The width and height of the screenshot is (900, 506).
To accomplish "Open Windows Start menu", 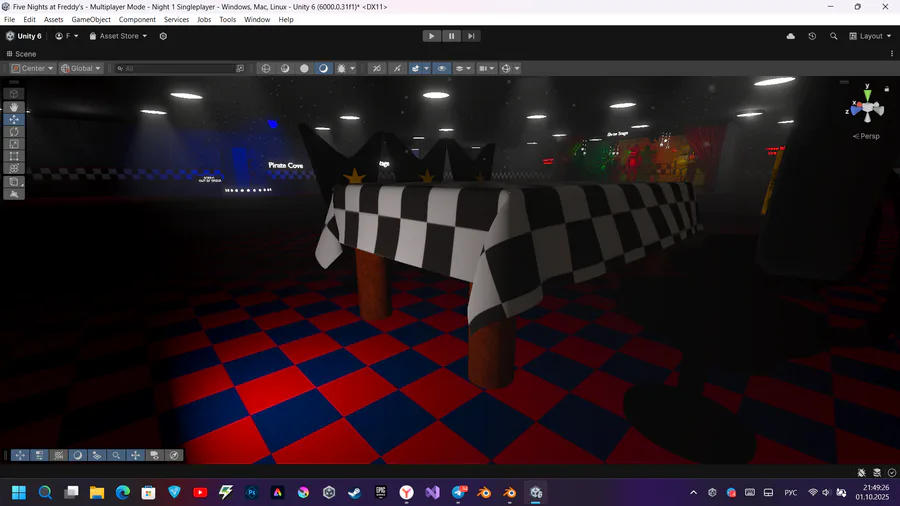I will click(x=19, y=492).
